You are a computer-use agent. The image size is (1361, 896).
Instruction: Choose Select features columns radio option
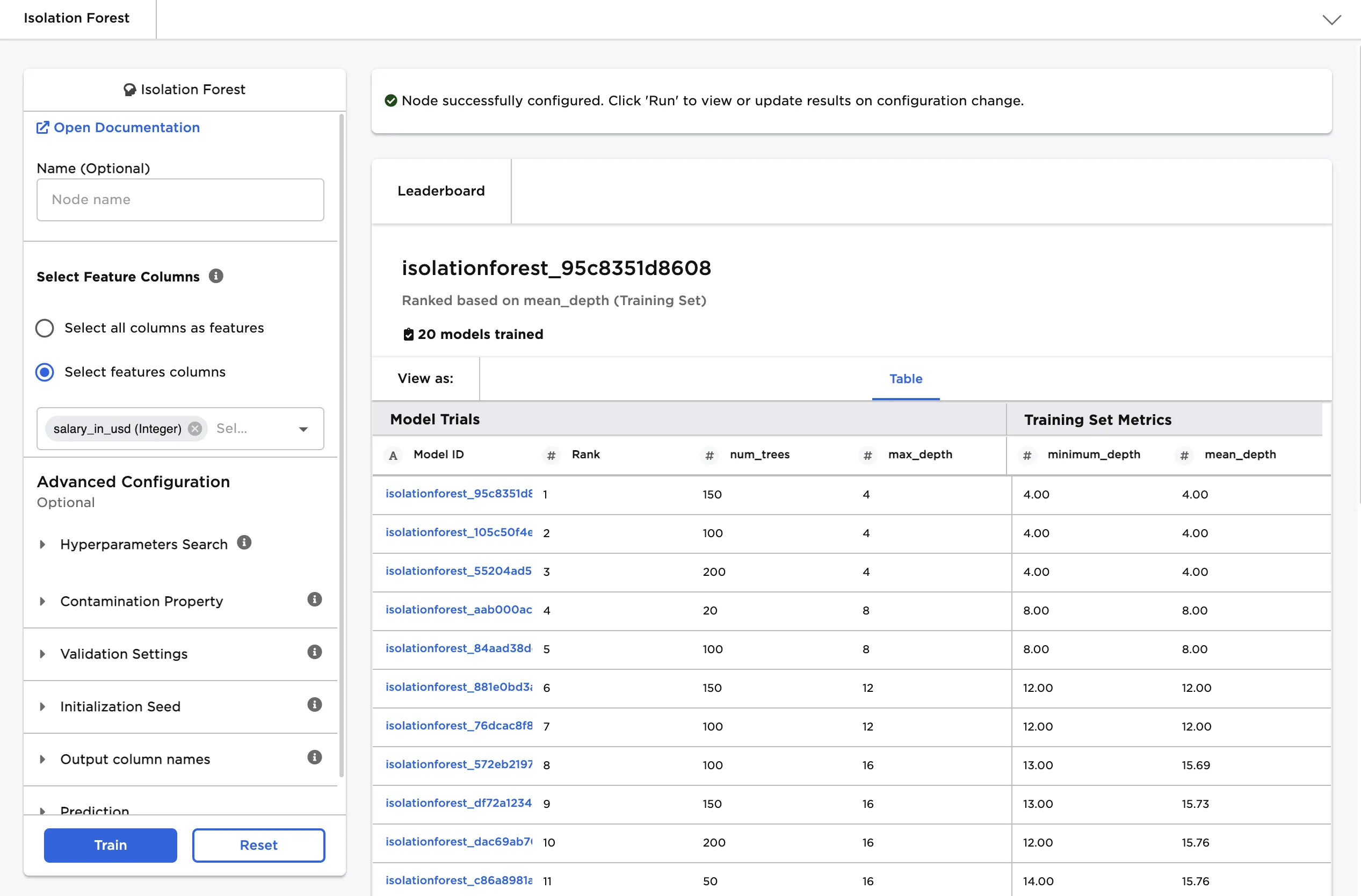pyautogui.click(x=45, y=372)
